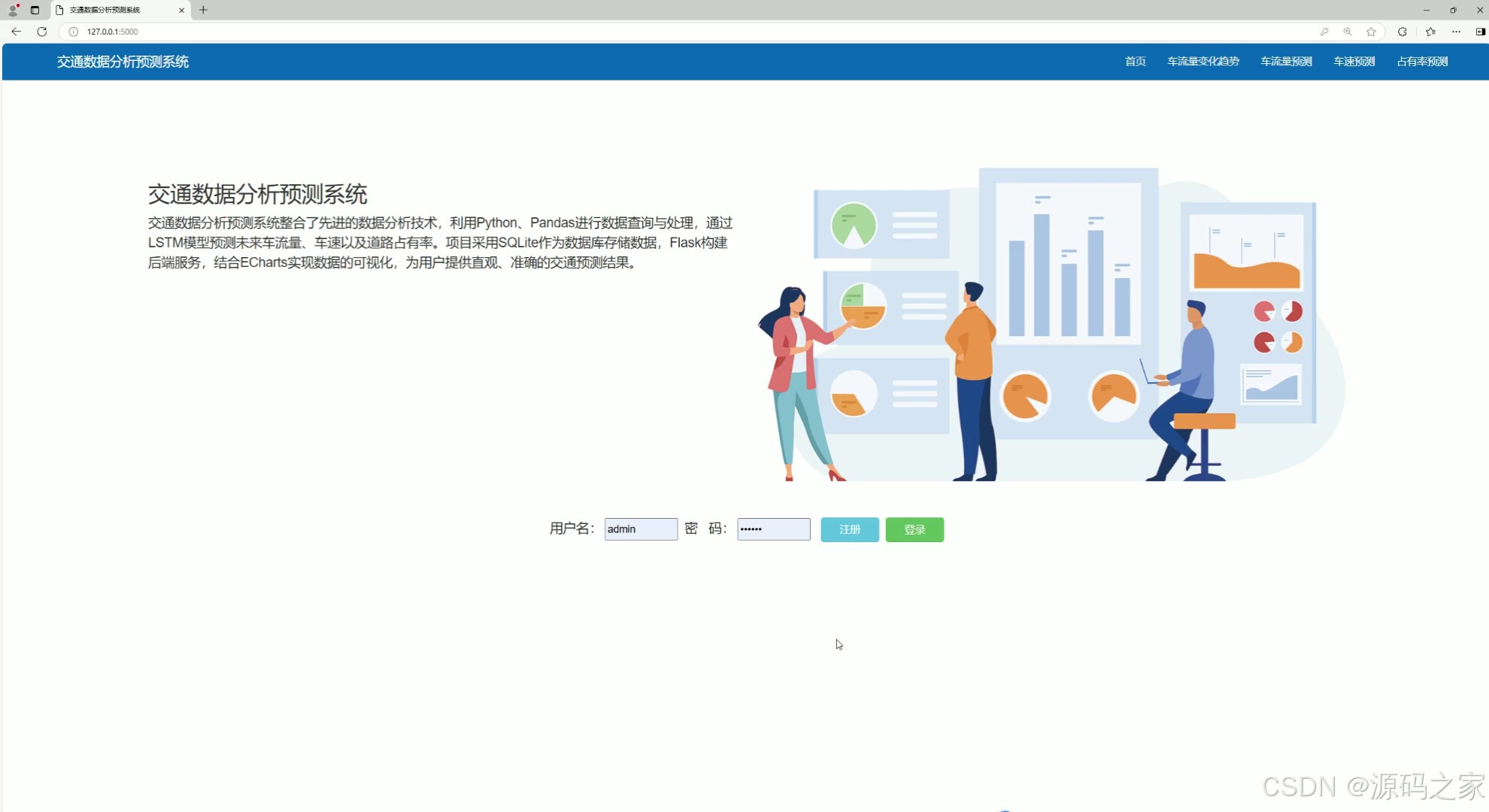
Task: Click the zoom magnifier icon in address bar
Action: (1347, 32)
